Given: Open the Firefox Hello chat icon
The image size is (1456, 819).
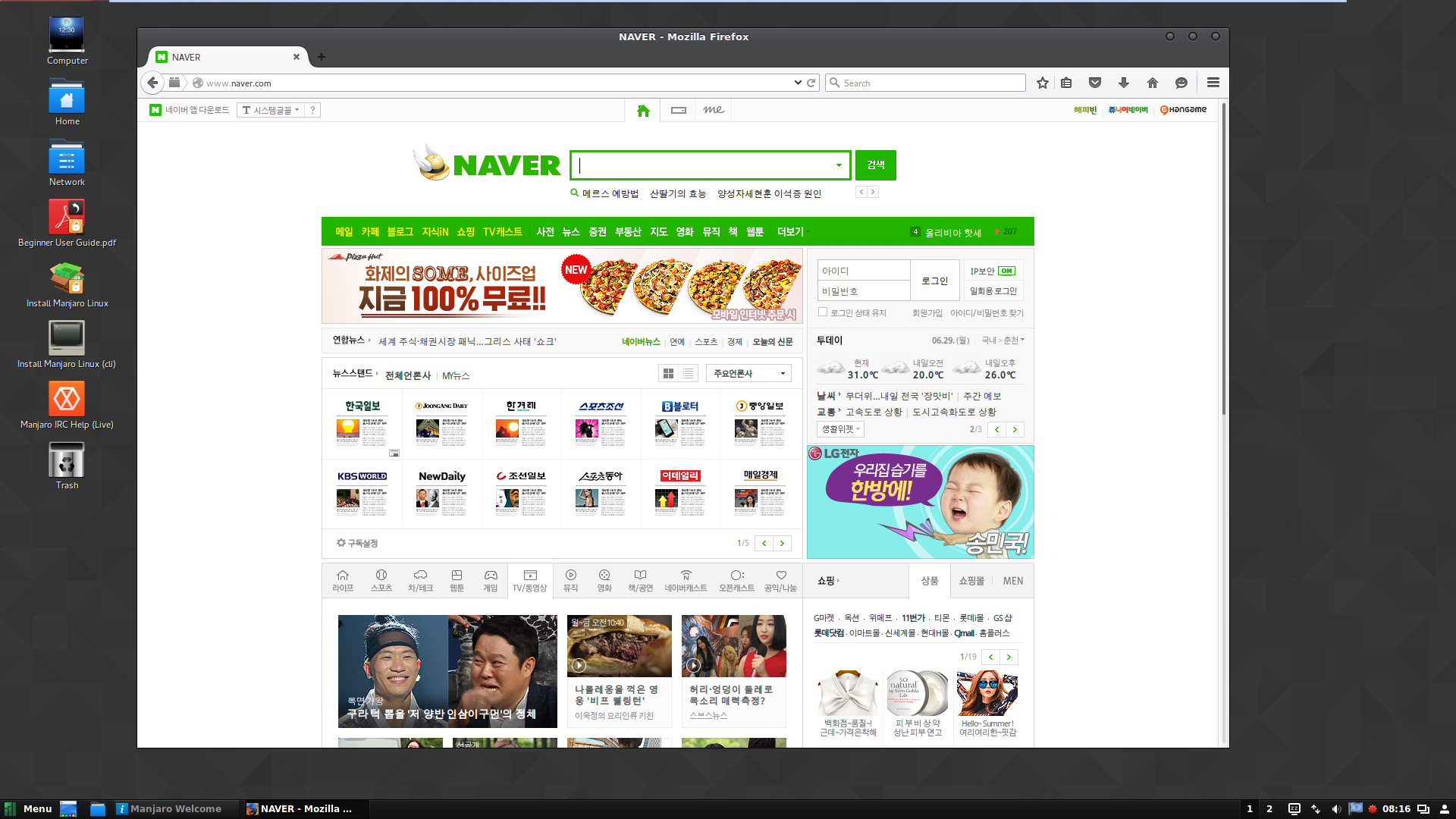Looking at the screenshot, I should [x=1181, y=83].
